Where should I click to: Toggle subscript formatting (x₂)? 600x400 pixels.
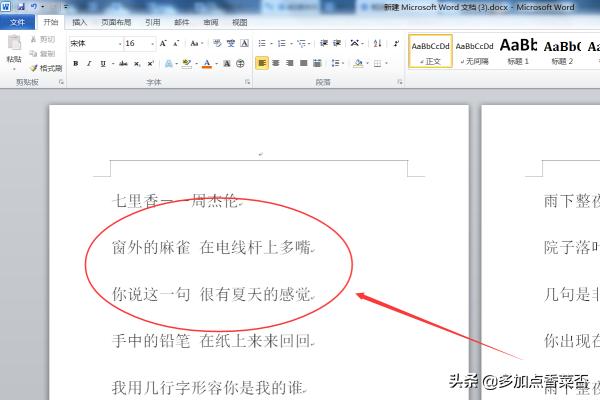pyautogui.click(x=137, y=64)
